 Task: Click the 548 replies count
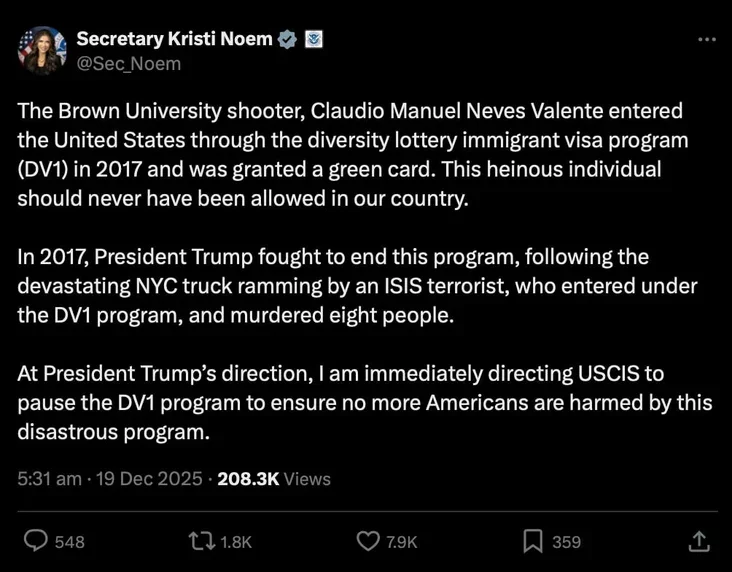pyautogui.click(x=69, y=542)
